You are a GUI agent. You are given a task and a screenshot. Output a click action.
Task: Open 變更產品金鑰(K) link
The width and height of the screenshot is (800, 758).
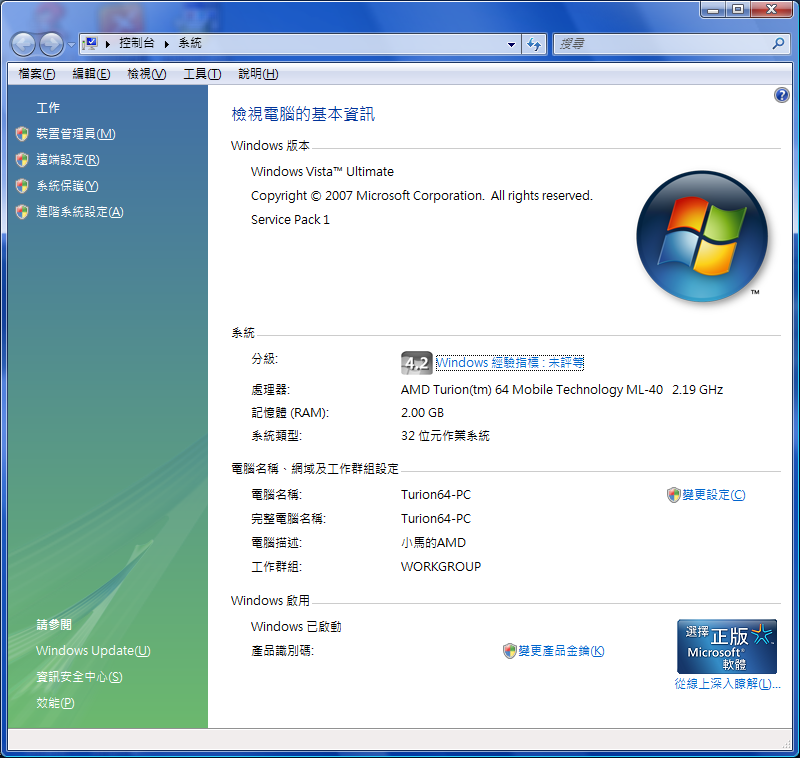[x=561, y=651]
